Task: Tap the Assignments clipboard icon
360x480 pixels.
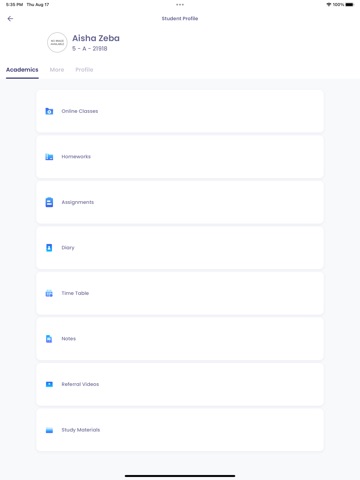Action: click(49, 202)
